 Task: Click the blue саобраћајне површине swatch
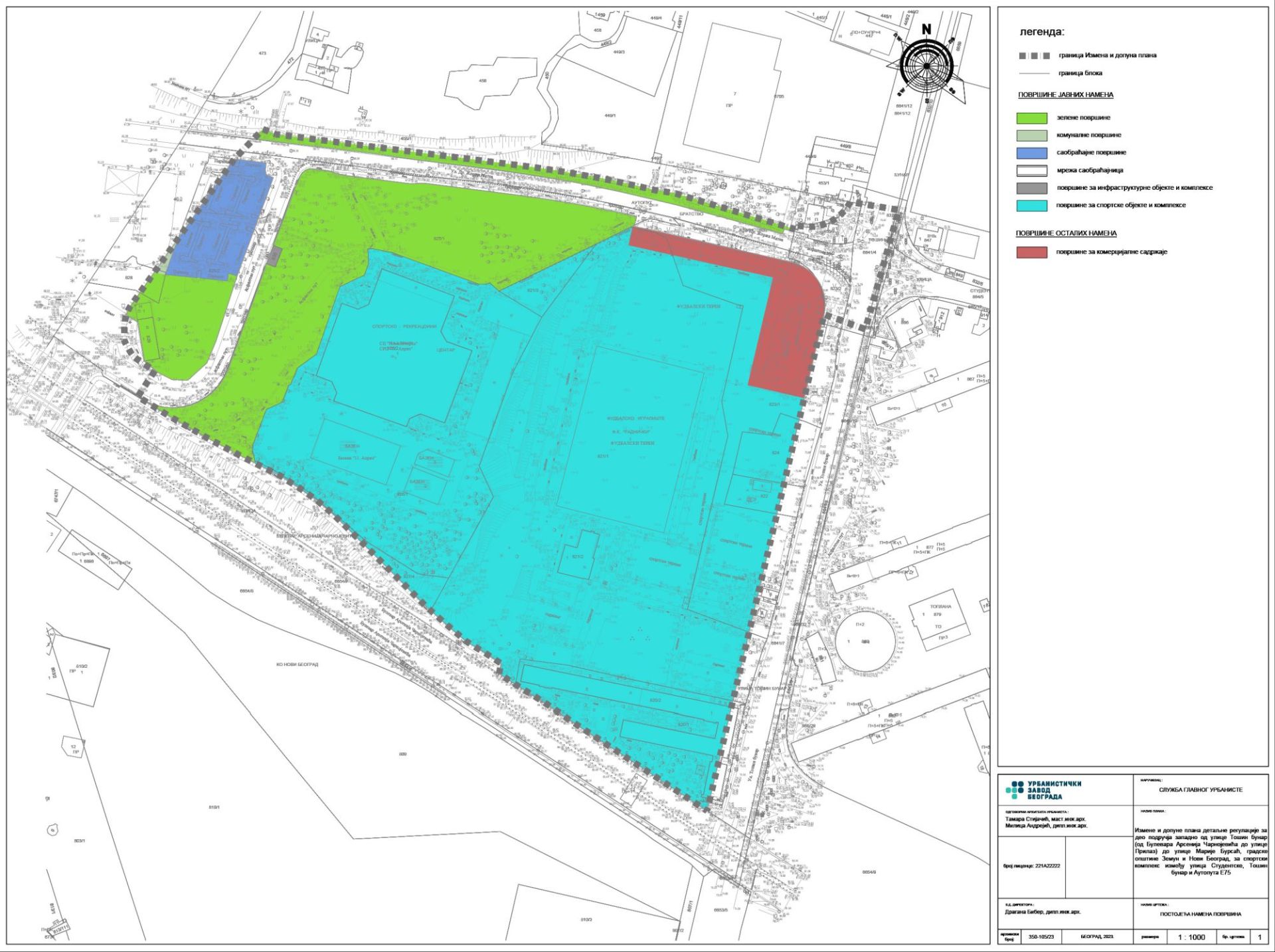click(1032, 153)
